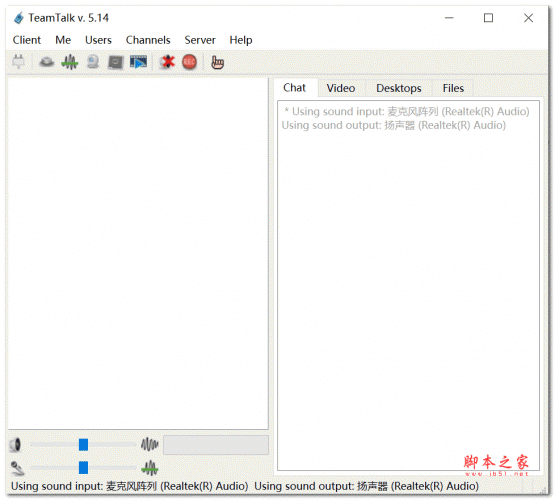The width and height of the screenshot is (555, 500).
Task: Click status bar 'Using sound output' text
Action: point(366,486)
